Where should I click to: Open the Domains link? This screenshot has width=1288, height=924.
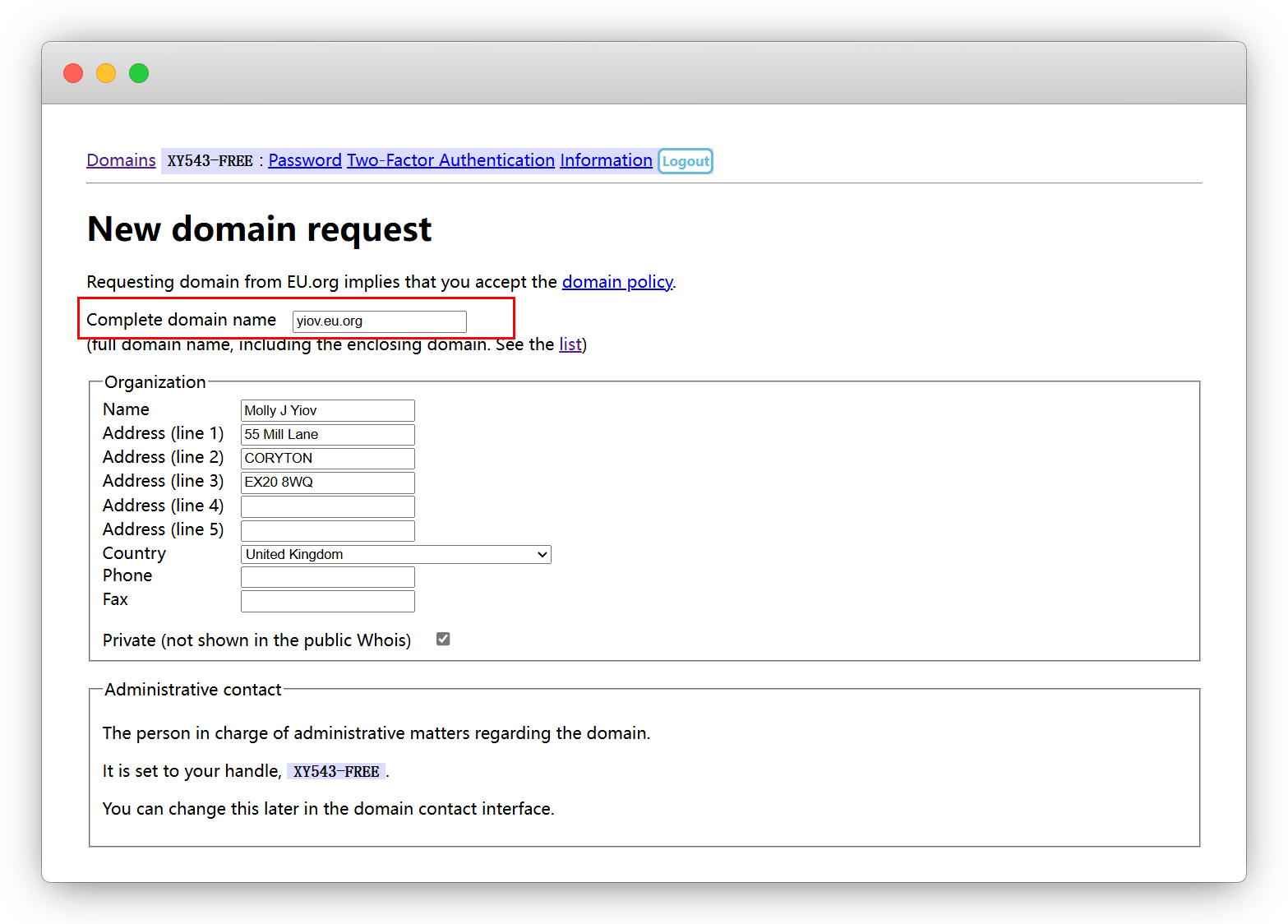(x=121, y=160)
